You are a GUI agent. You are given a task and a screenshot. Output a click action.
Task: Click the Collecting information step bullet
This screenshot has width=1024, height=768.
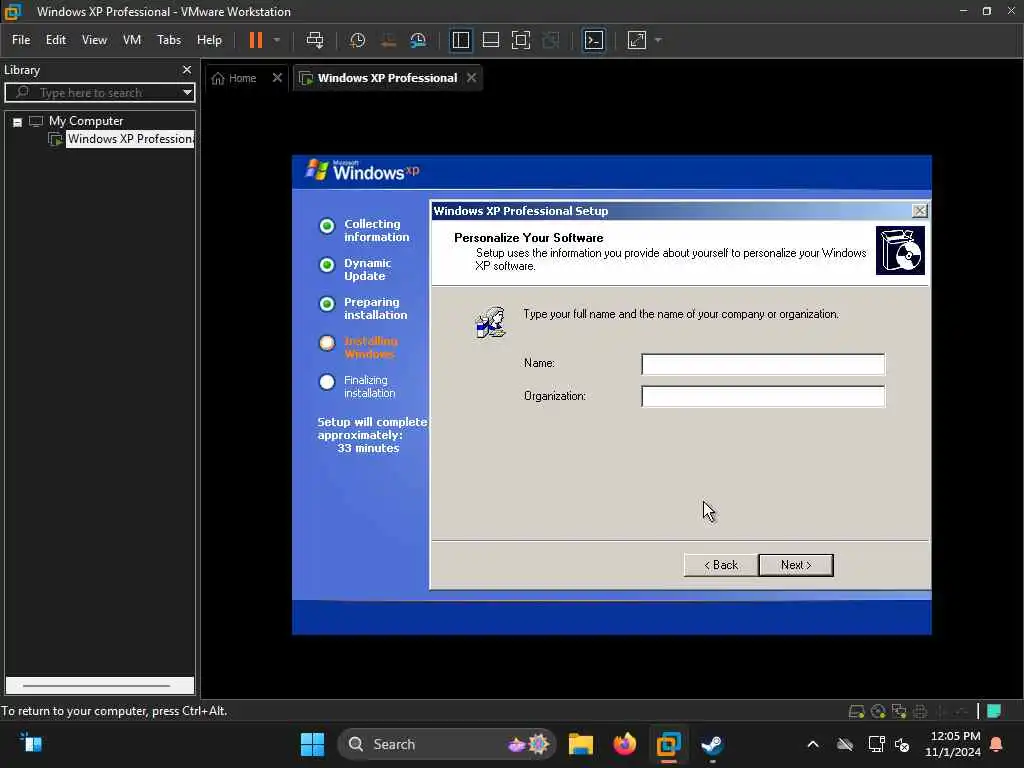pos(327,226)
